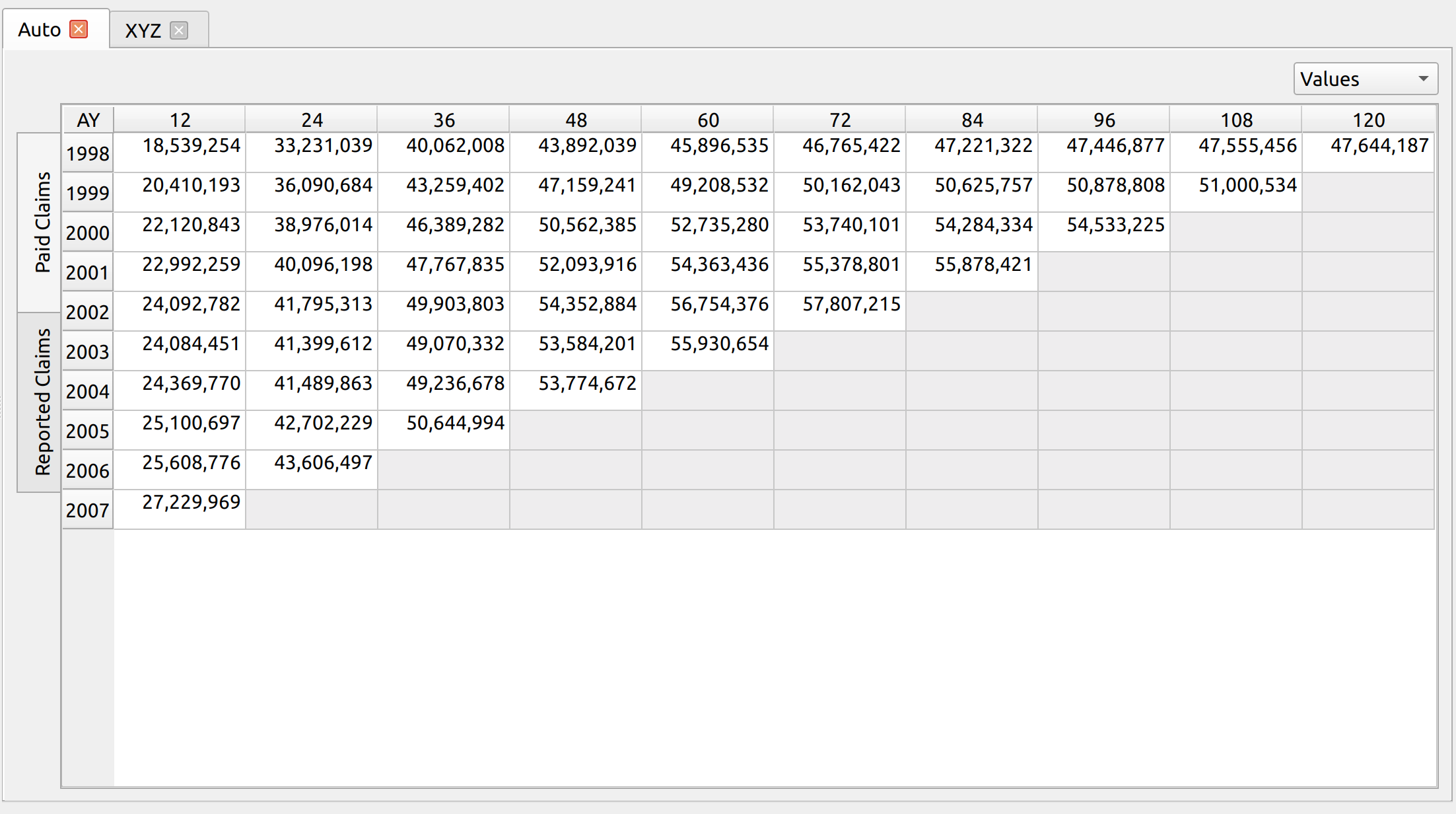Select row header 2004

pos(88,391)
